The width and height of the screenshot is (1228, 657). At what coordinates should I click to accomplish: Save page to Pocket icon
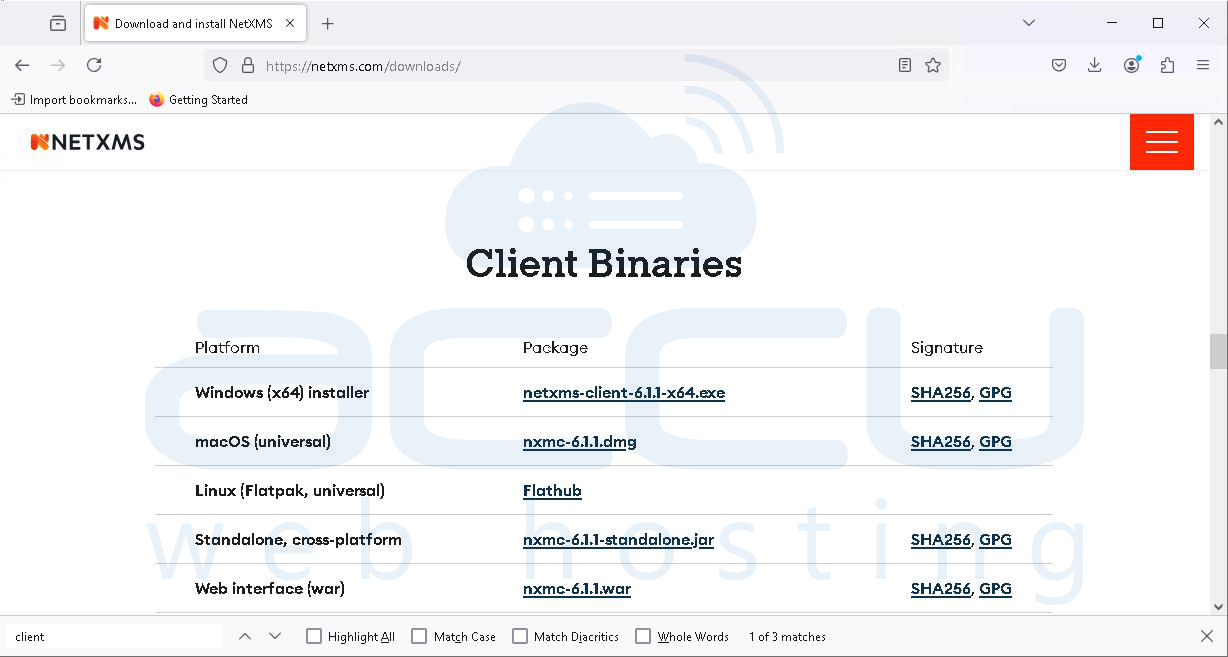(x=1059, y=65)
